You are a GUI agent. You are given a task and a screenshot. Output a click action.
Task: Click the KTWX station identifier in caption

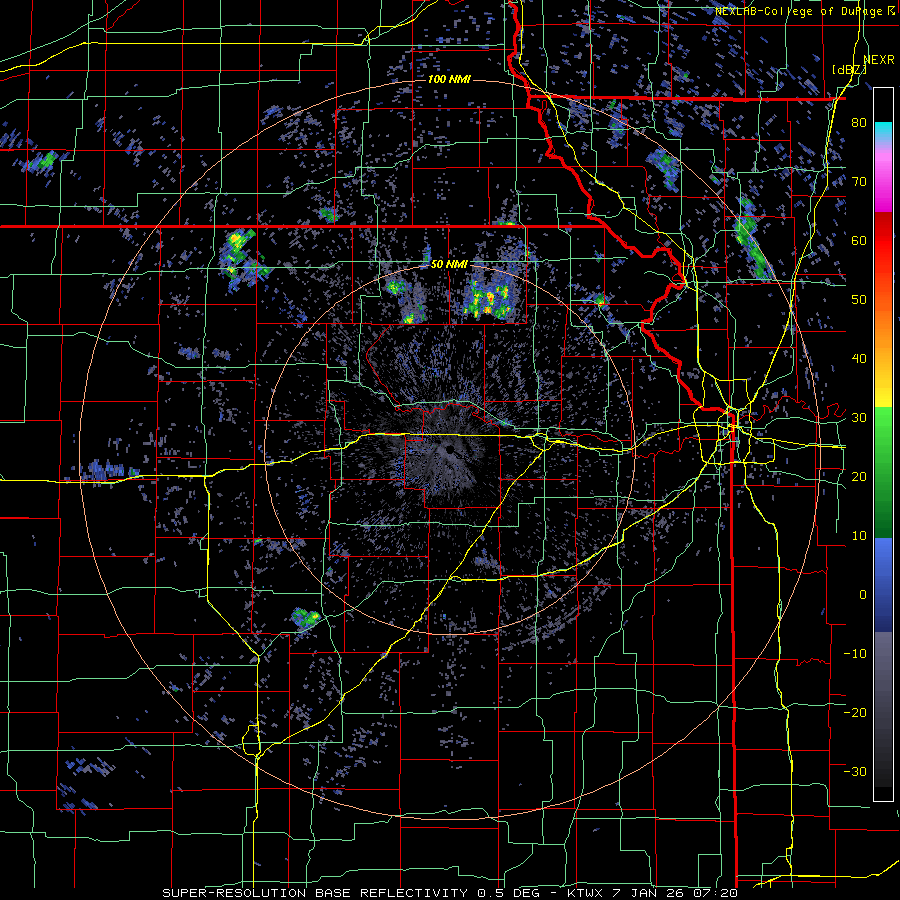click(x=583, y=893)
